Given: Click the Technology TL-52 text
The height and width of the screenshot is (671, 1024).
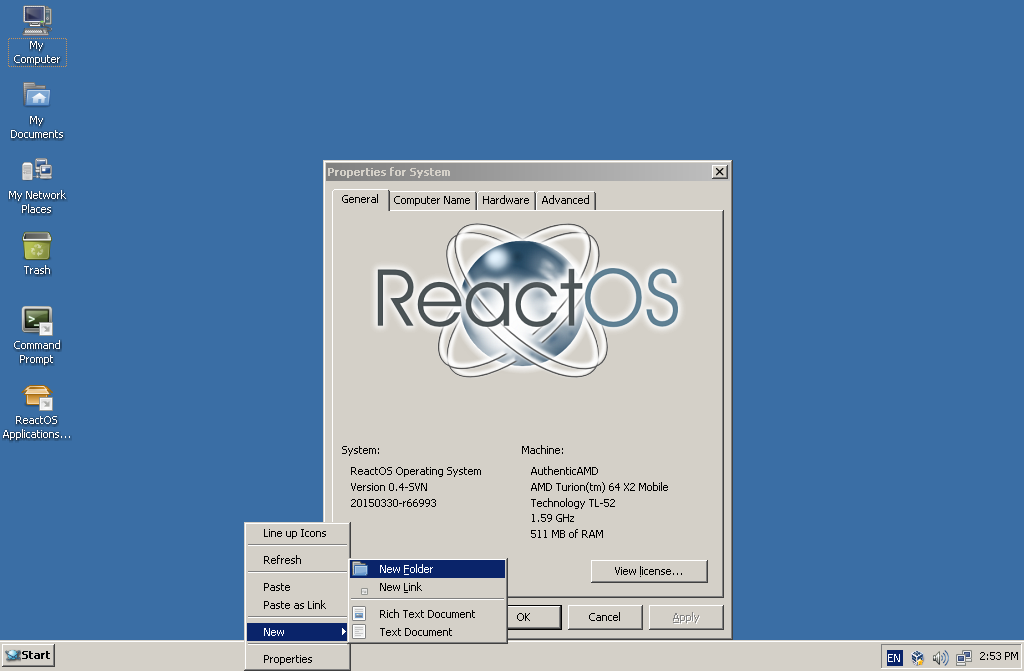Looking at the screenshot, I should pyautogui.click(x=573, y=503).
